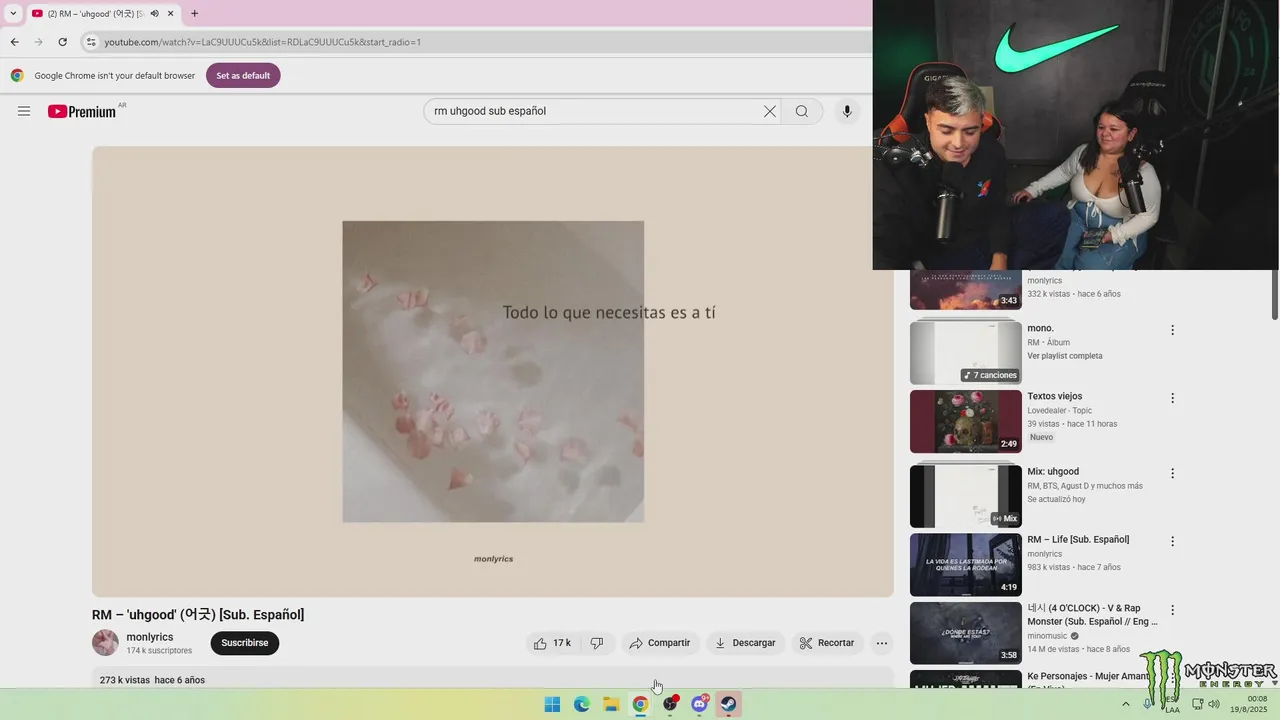The image size is (1280, 720).
Task: Go back with the browser back arrow
Action: point(14,42)
